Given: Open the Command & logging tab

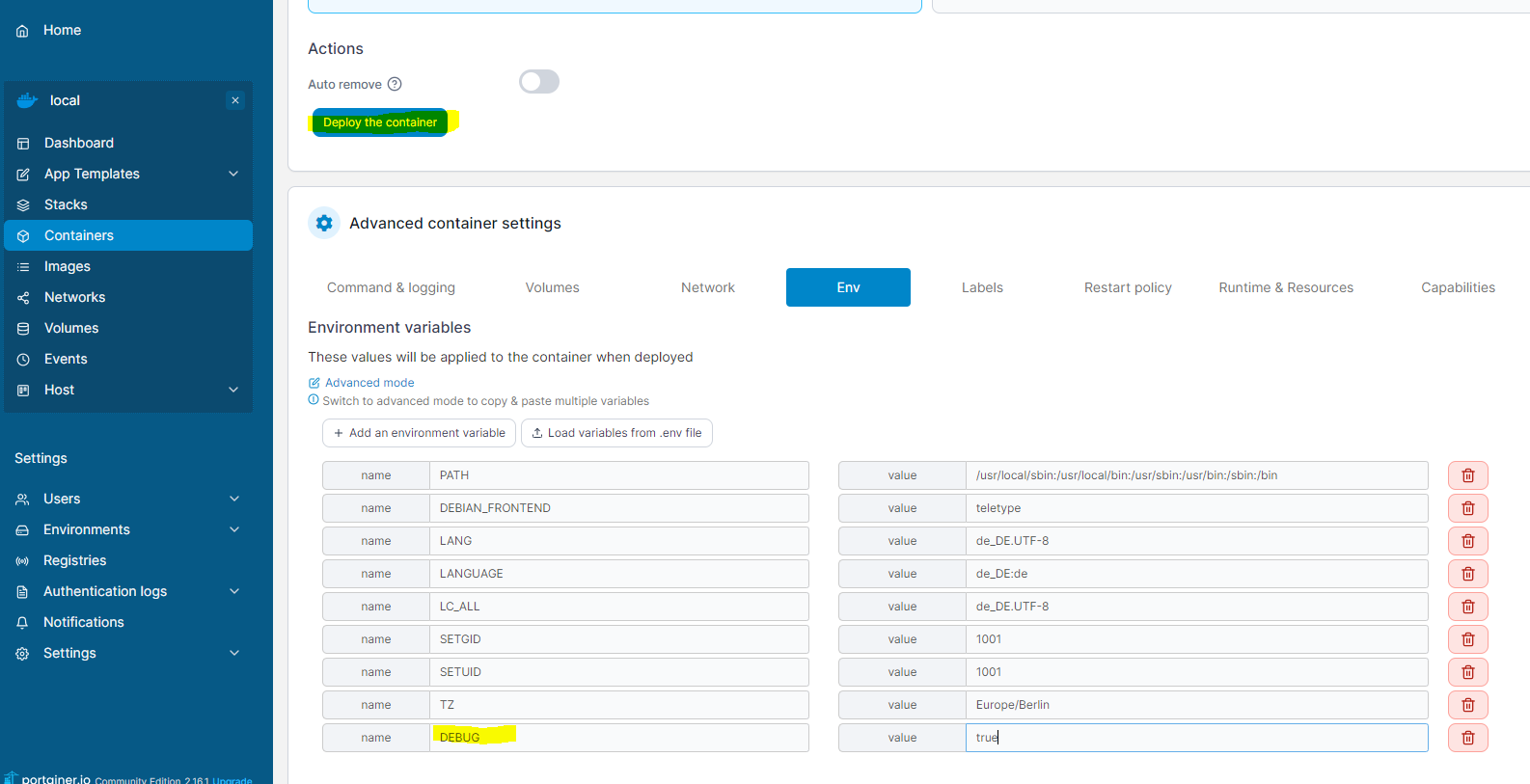Looking at the screenshot, I should 391,287.
